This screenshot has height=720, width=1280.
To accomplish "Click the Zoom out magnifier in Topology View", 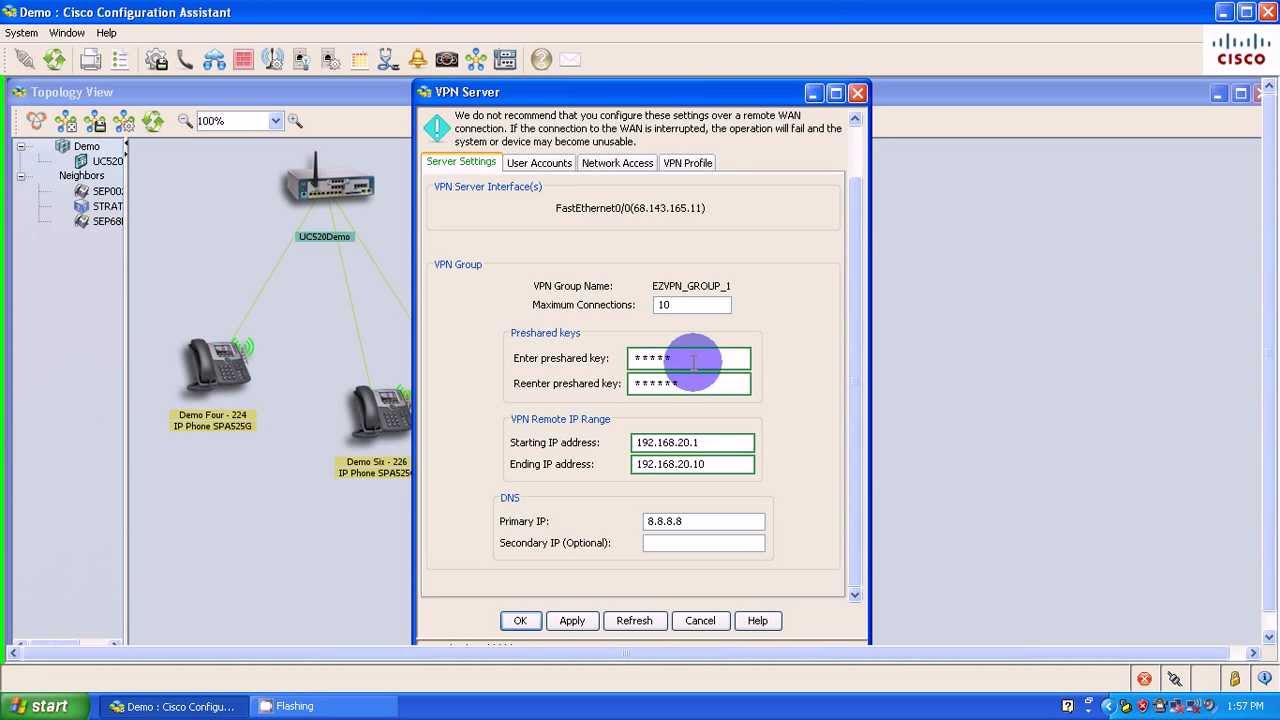I will tap(185, 121).
